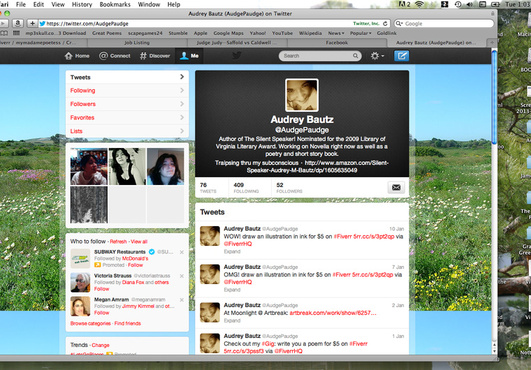Open Following list
Viewport: 531px width, 370px height.
[x=127, y=91]
